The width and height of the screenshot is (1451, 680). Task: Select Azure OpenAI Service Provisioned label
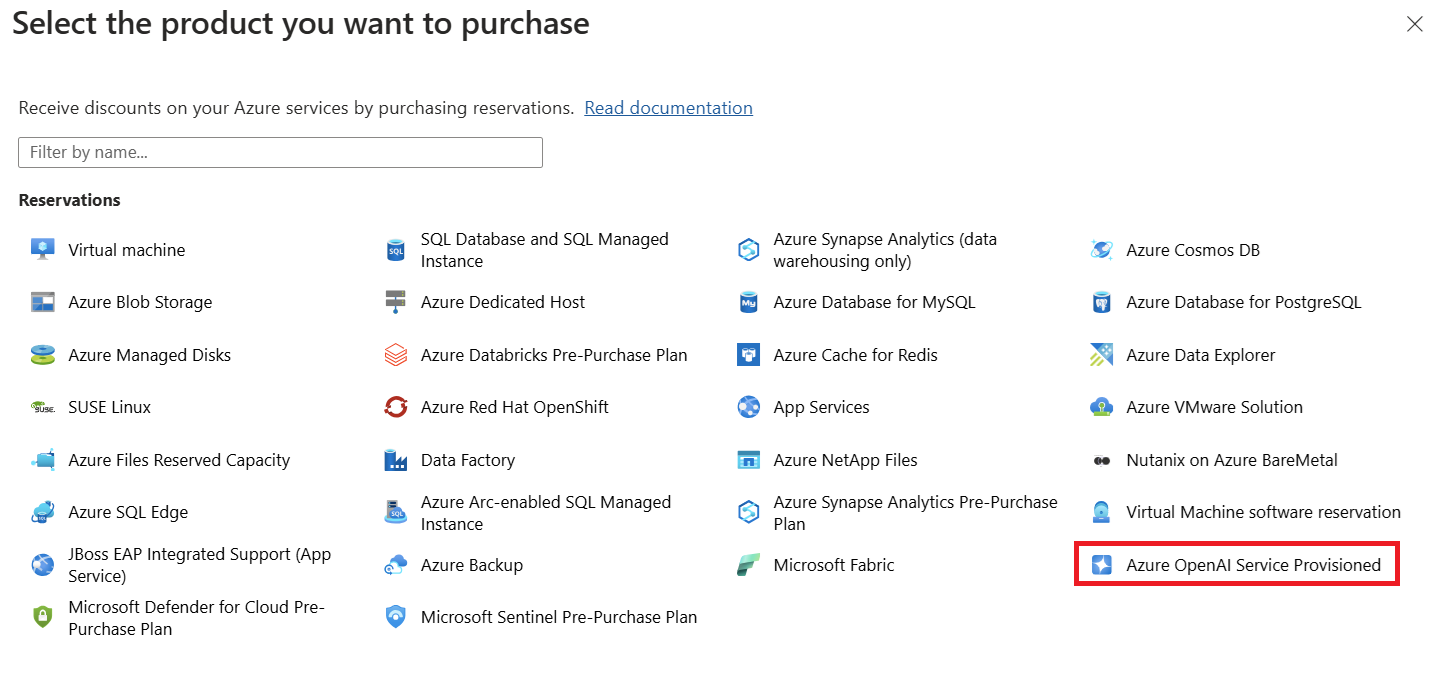click(x=1253, y=565)
